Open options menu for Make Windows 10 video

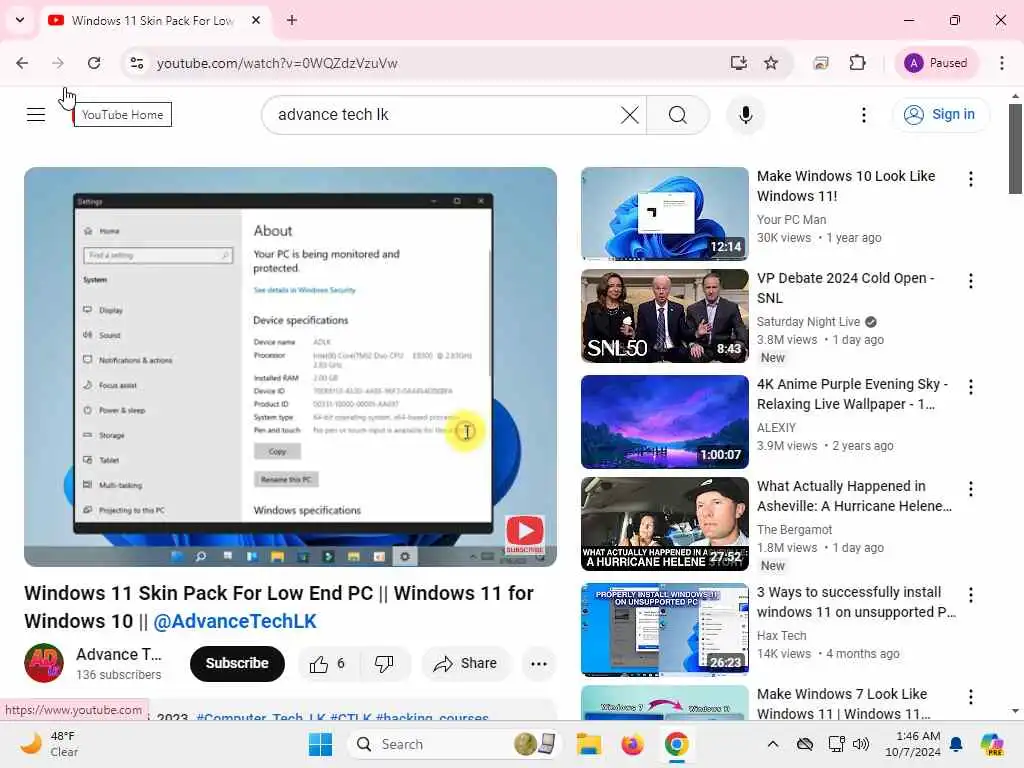(x=970, y=179)
